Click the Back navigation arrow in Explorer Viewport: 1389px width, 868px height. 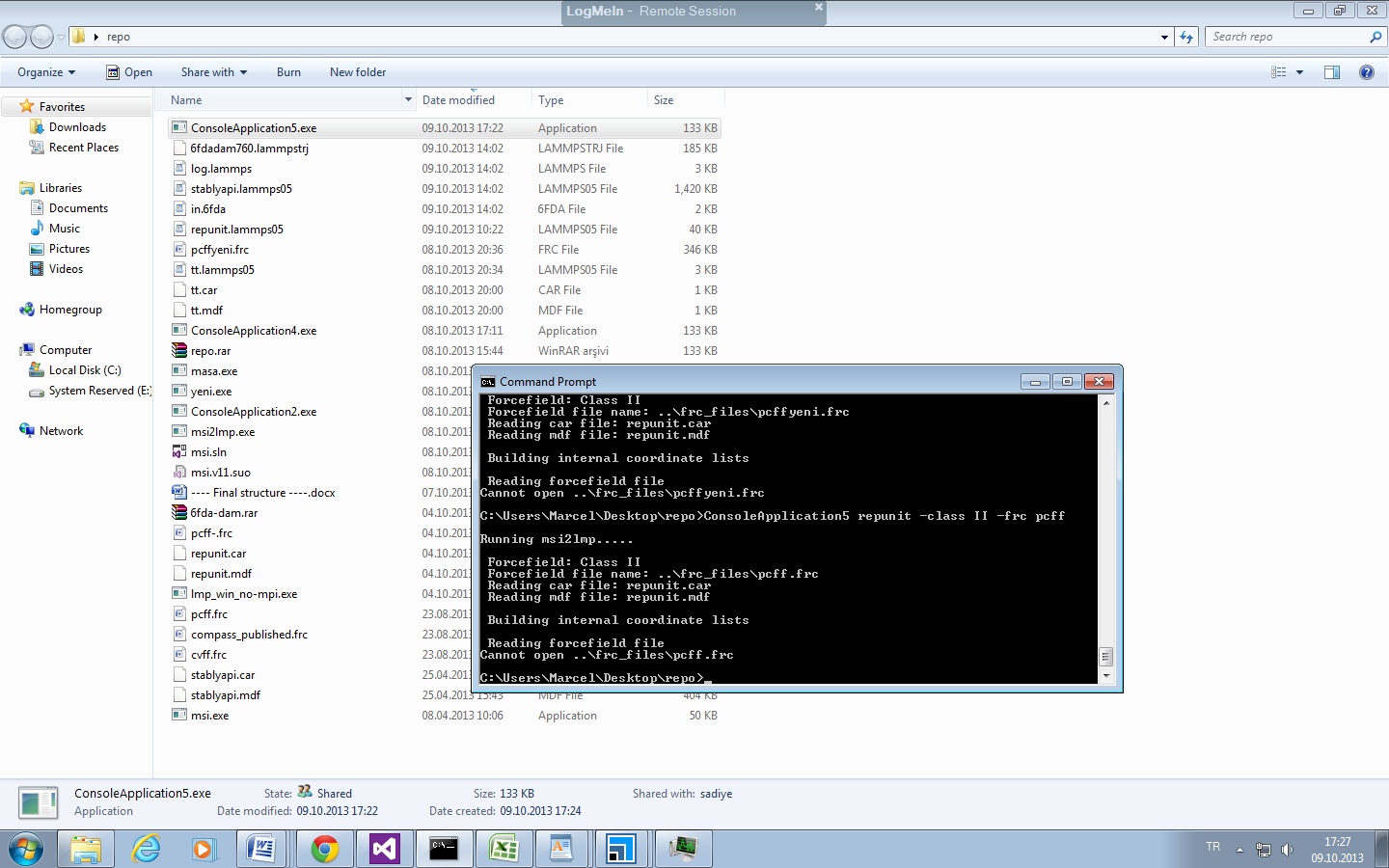click(15, 37)
